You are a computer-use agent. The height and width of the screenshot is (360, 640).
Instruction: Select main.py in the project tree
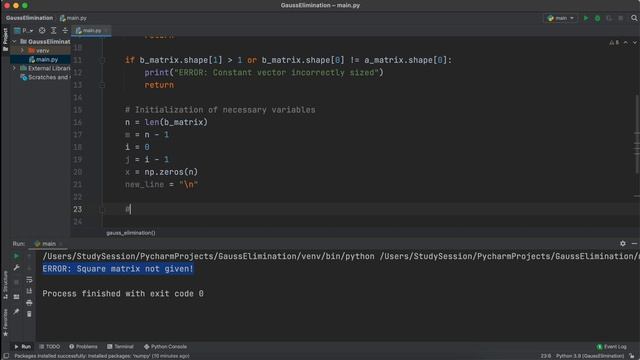[x=43, y=59]
